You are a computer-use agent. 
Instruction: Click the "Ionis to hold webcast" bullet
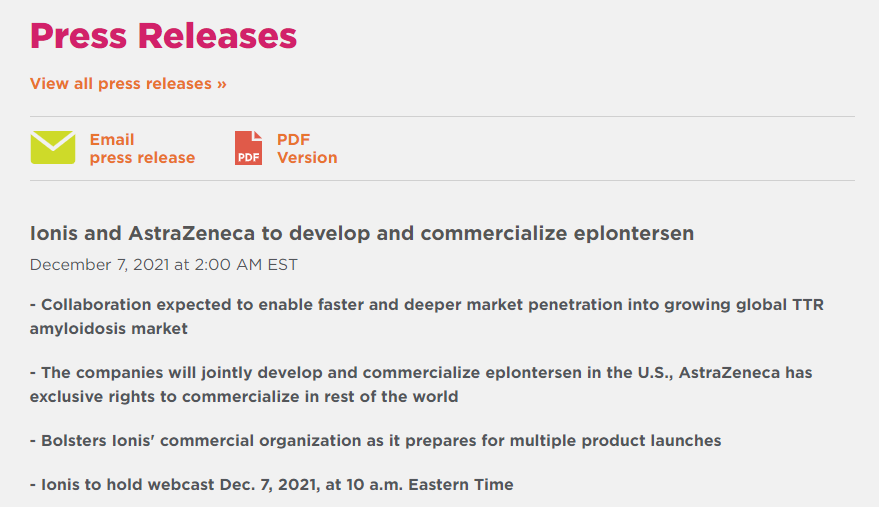pos(272,485)
